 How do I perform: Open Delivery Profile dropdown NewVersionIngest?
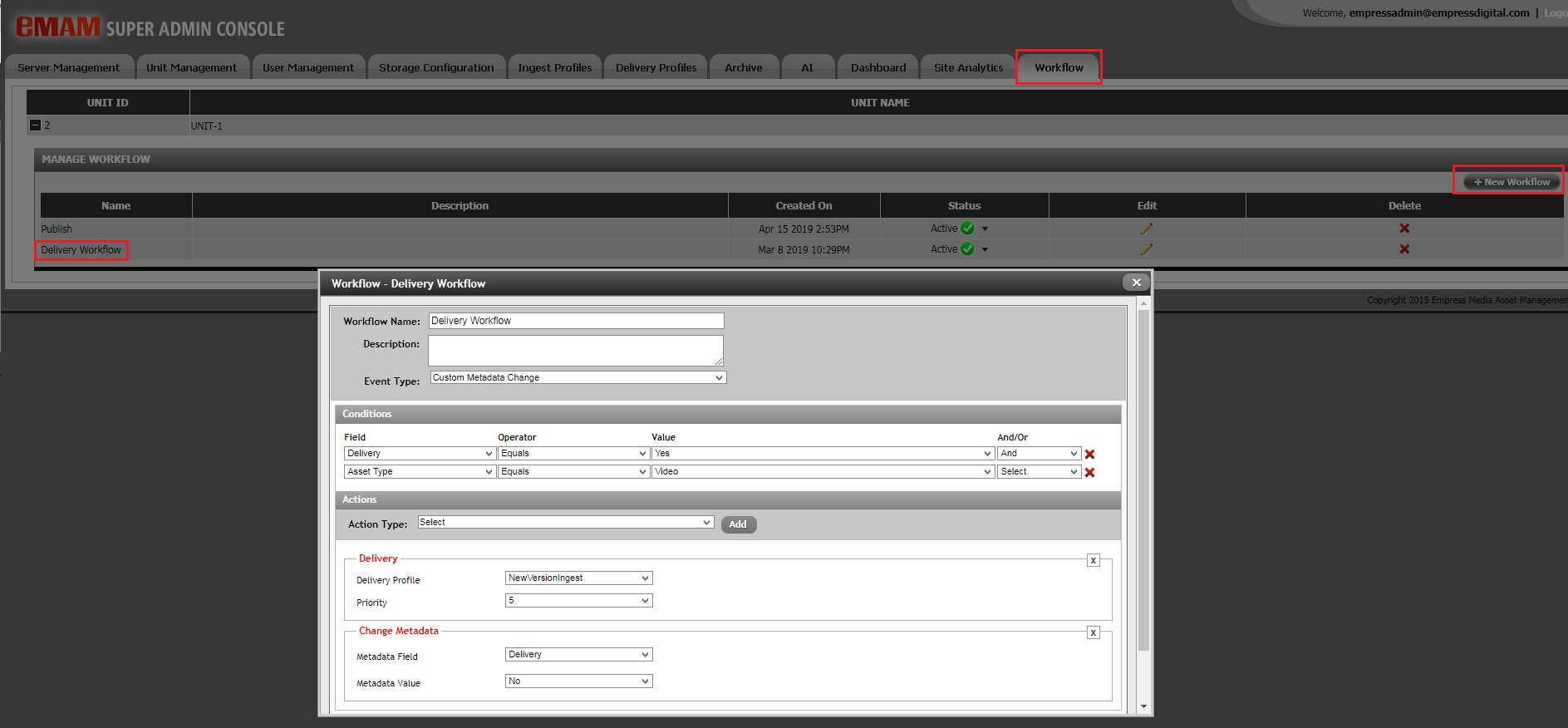tap(579, 578)
